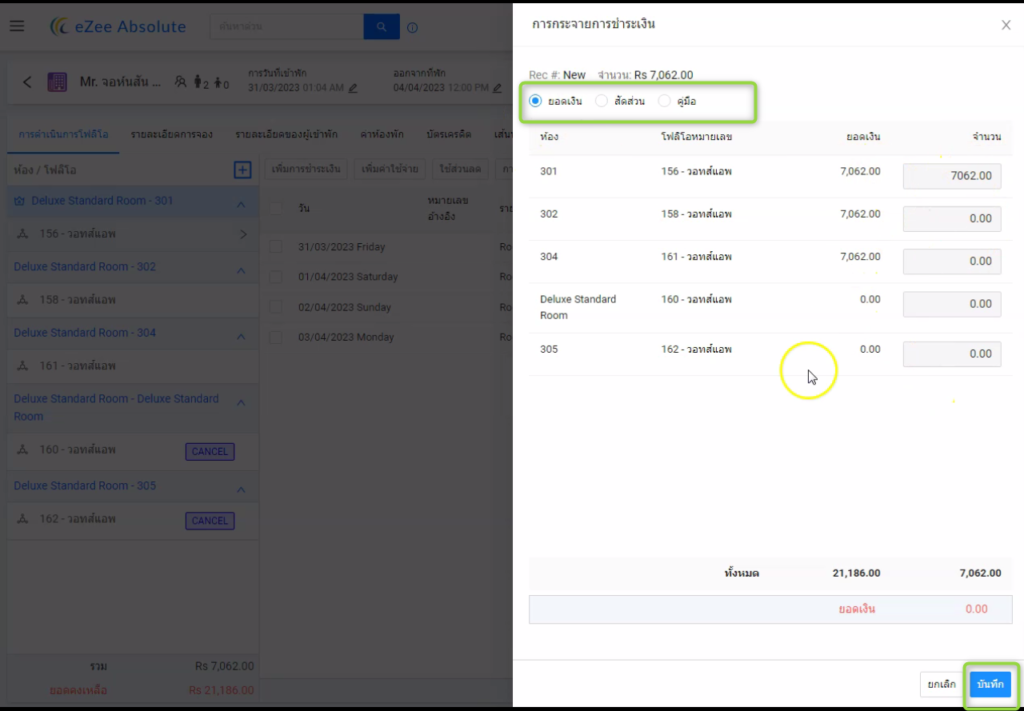Collapse the Deluxe Standard Room - 304 group
The width and height of the screenshot is (1024, 711).
pos(241,336)
